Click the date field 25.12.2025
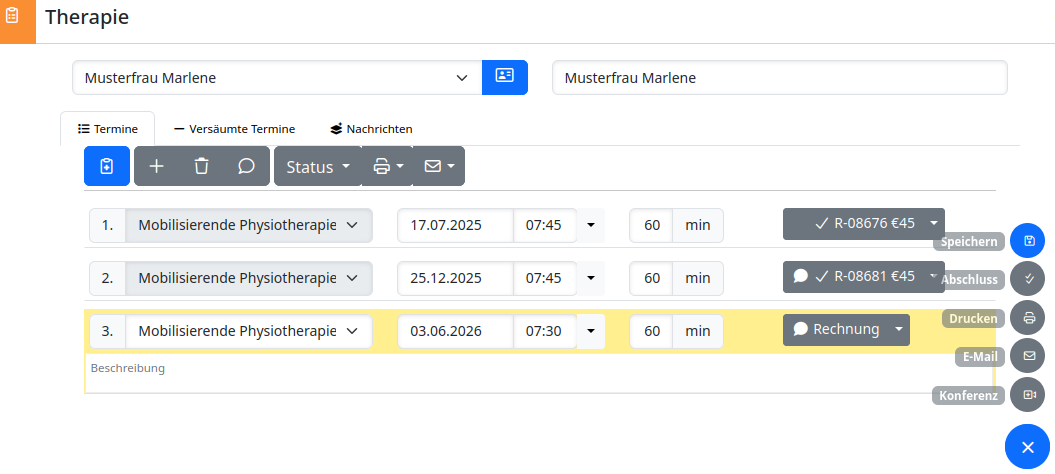Screen dimensions: 1055x474 pos(456,277)
